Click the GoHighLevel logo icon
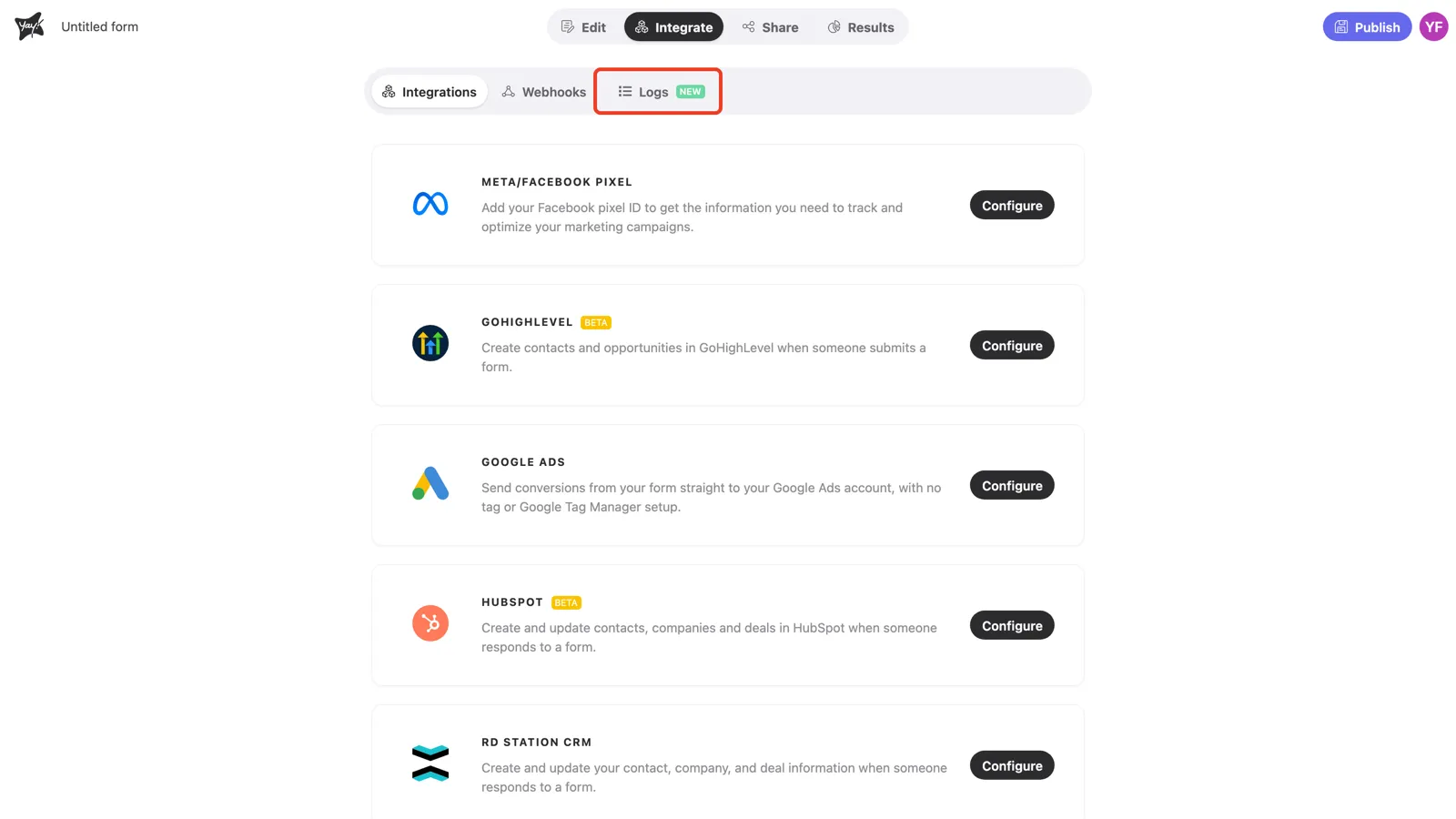The height and width of the screenshot is (819, 1456). (x=430, y=343)
